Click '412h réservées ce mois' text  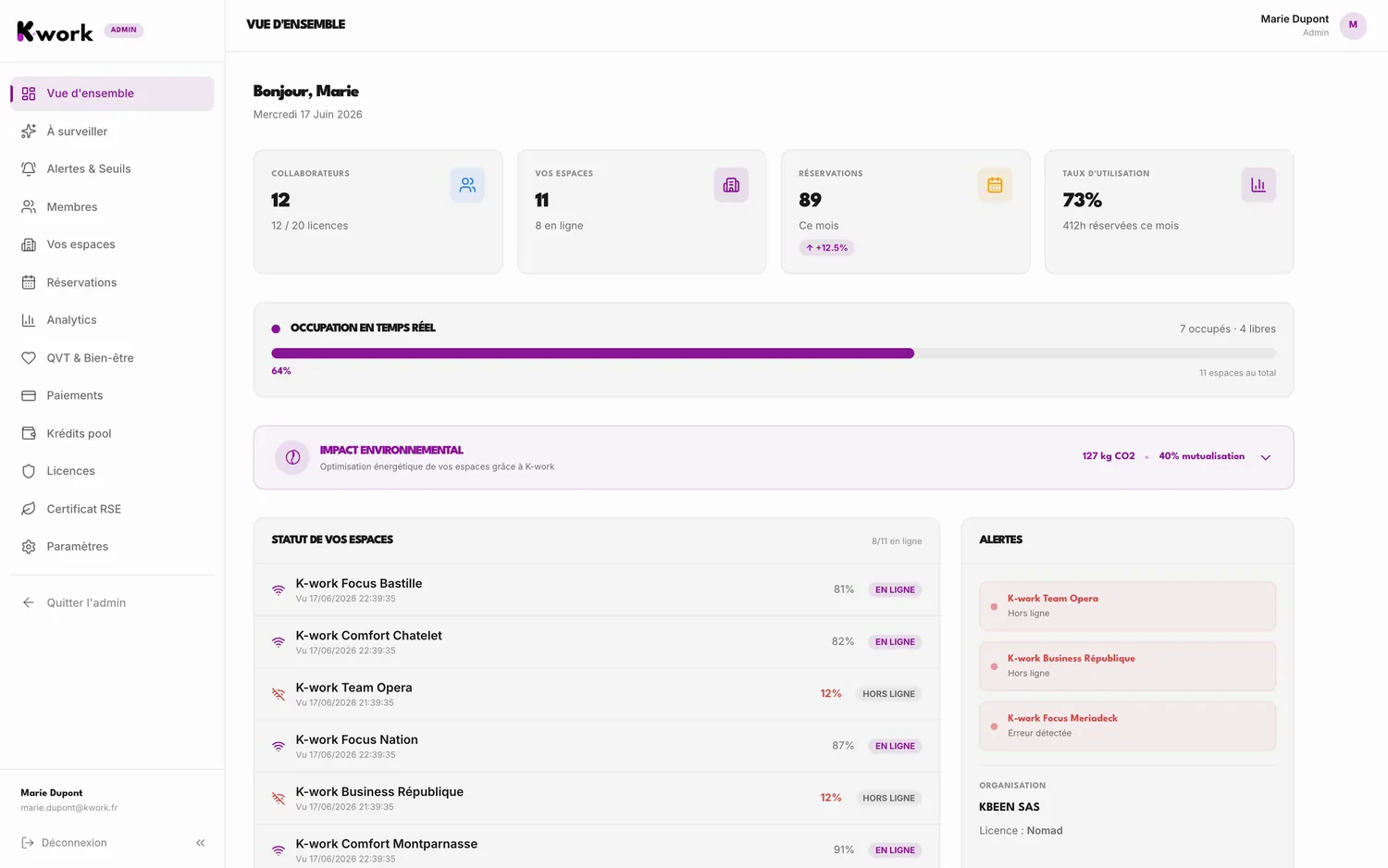click(1120, 226)
